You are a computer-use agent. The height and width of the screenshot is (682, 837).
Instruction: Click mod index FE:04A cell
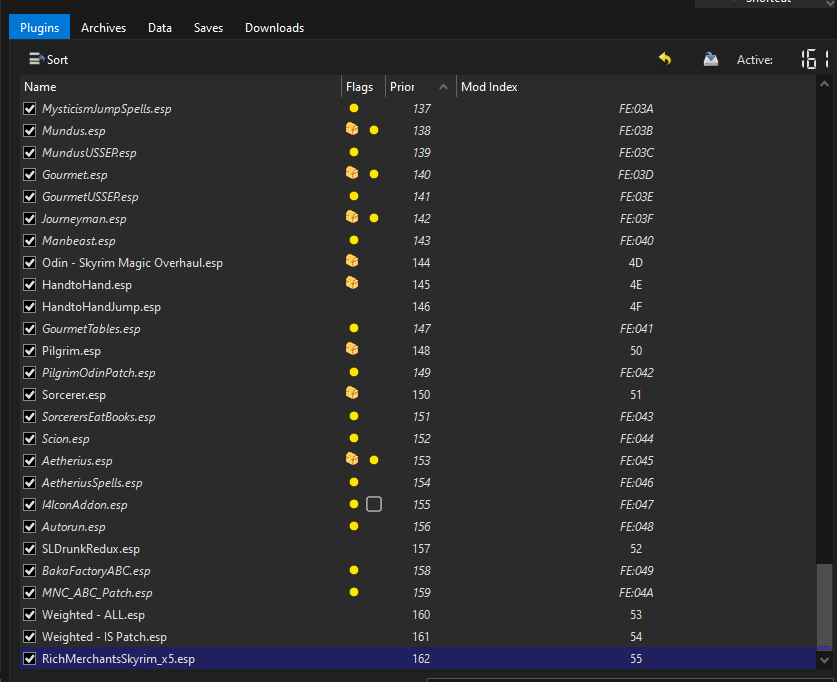[x=636, y=593]
